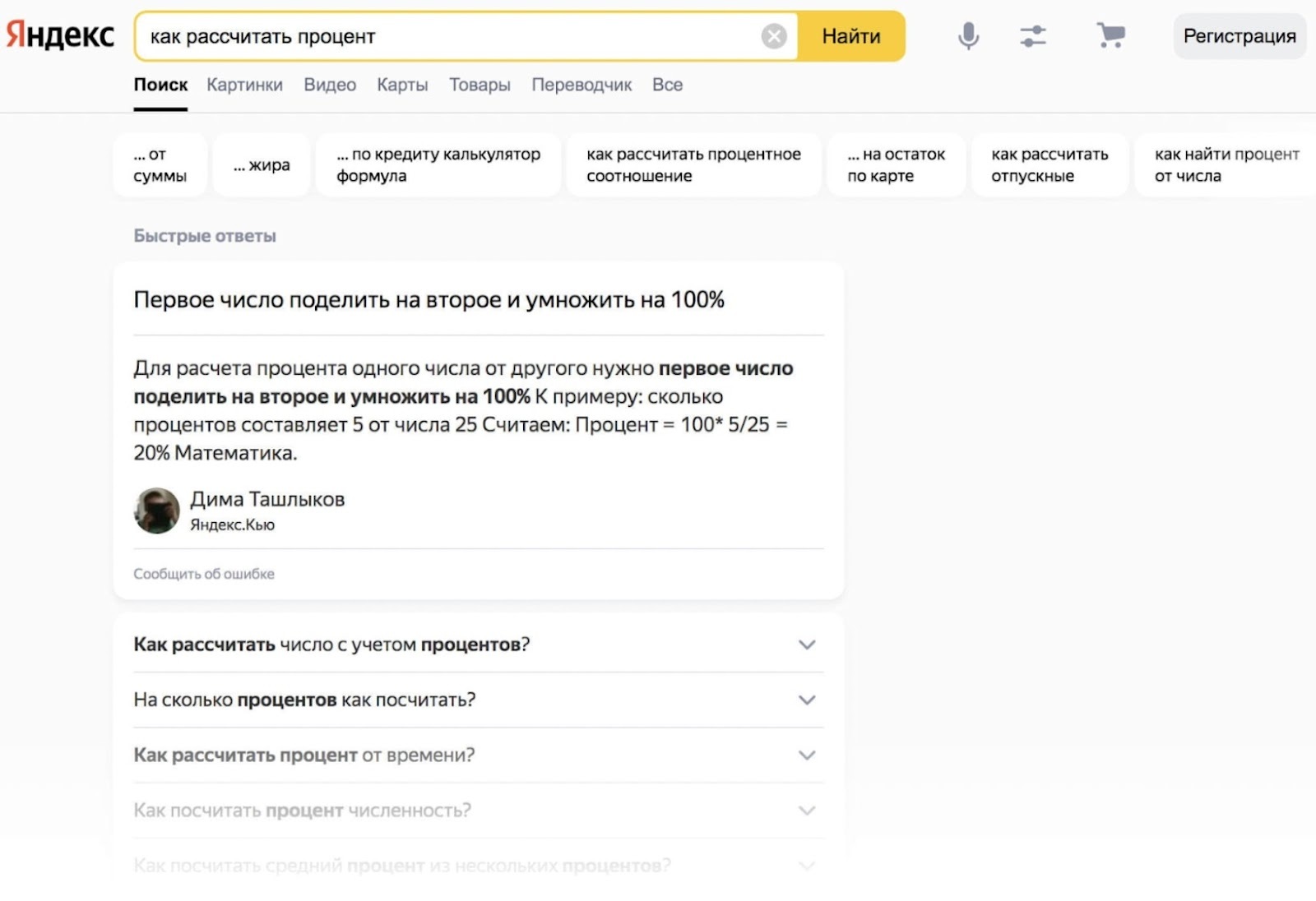This screenshot has height=901, width=1316.
Task: Click Дима Ташлыков avatar photo
Action: [156, 511]
